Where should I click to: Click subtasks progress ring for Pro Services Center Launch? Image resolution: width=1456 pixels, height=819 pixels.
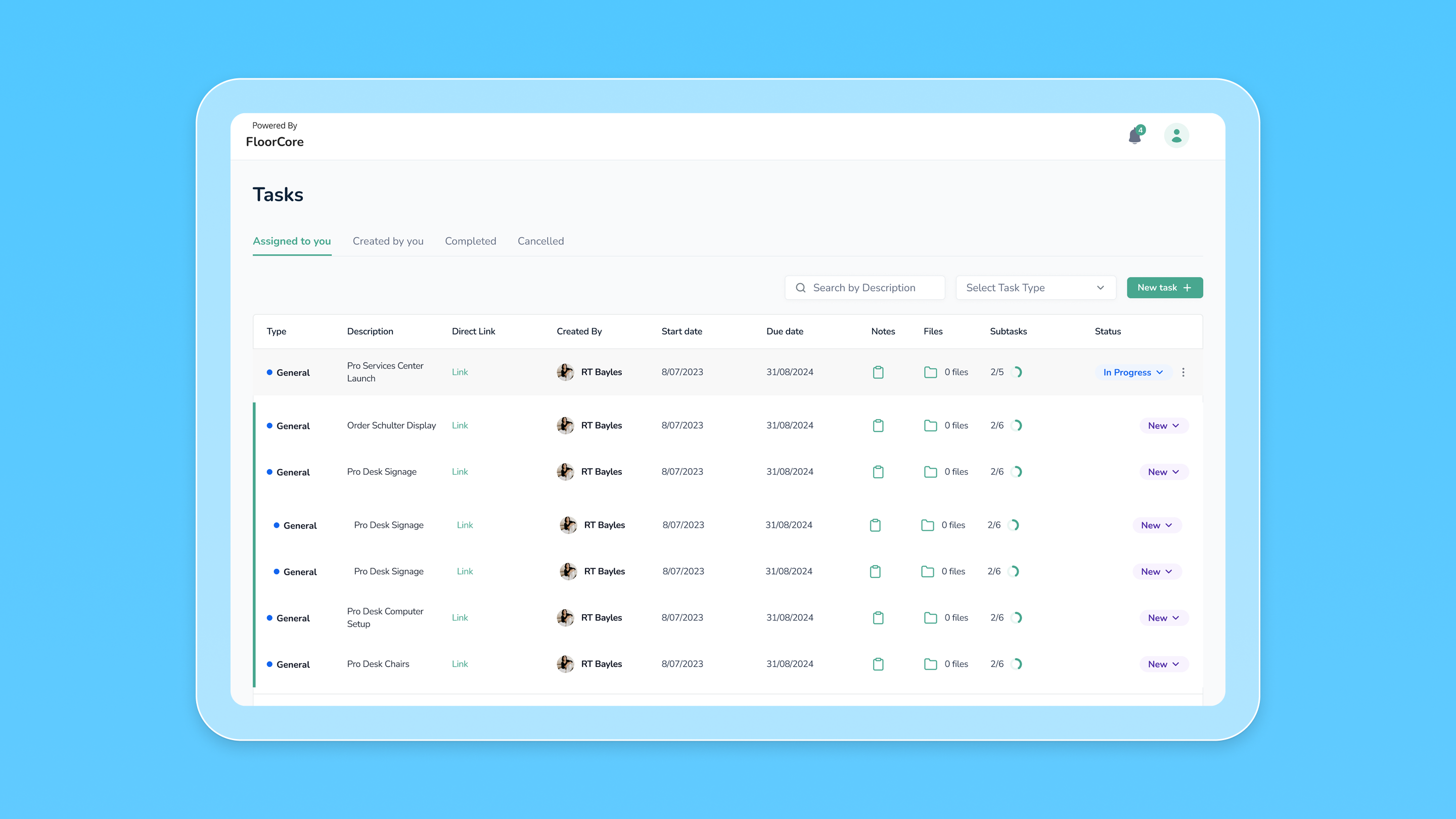click(1016, 372)
